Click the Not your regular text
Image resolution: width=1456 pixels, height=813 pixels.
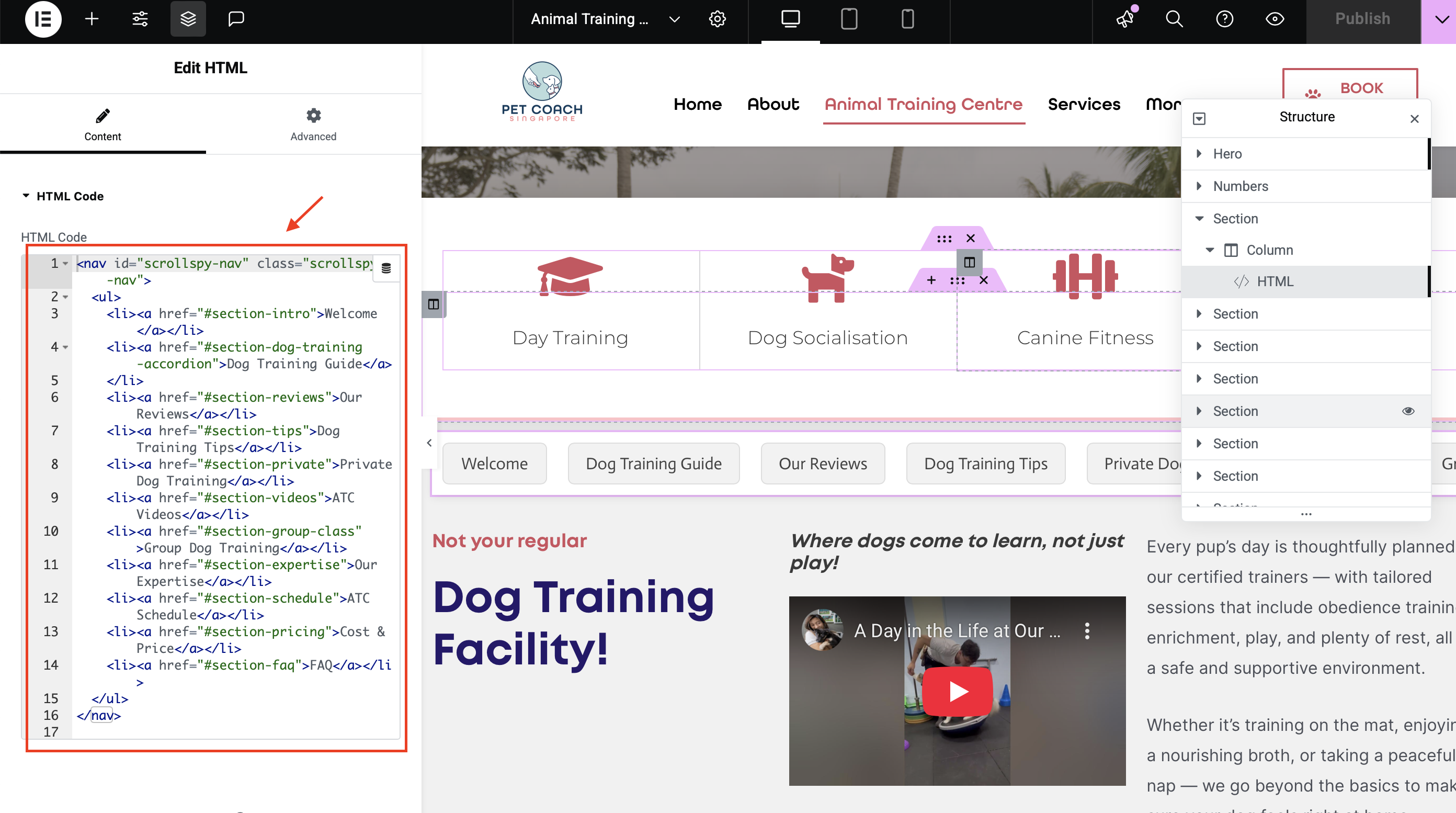[x=509, y=541]
